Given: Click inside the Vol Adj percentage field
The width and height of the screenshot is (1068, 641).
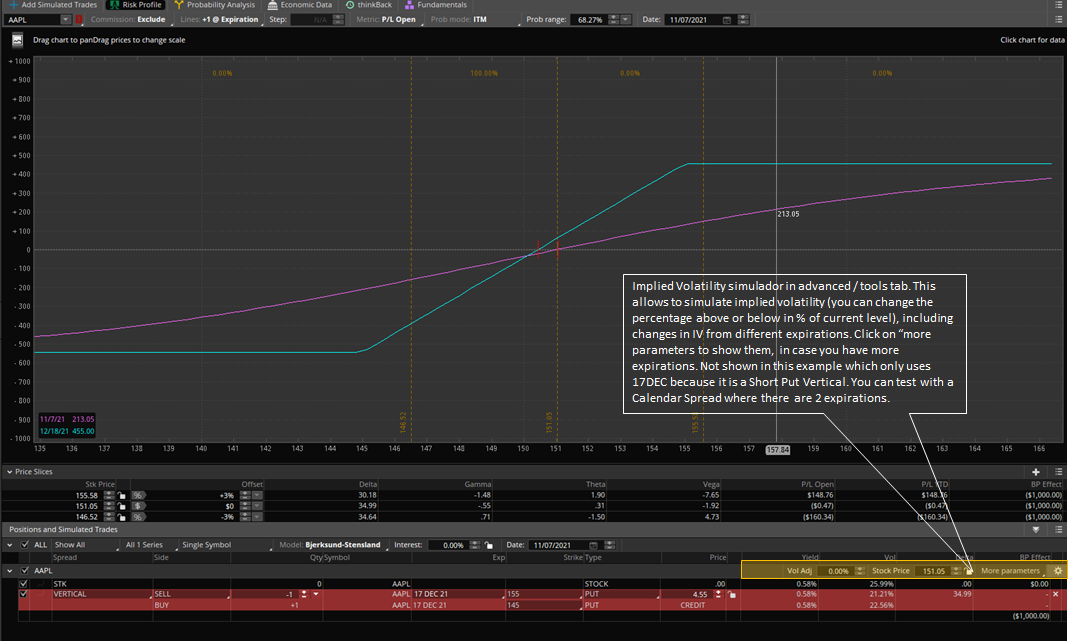Looking at the screenshot, I should coord(838,570).
